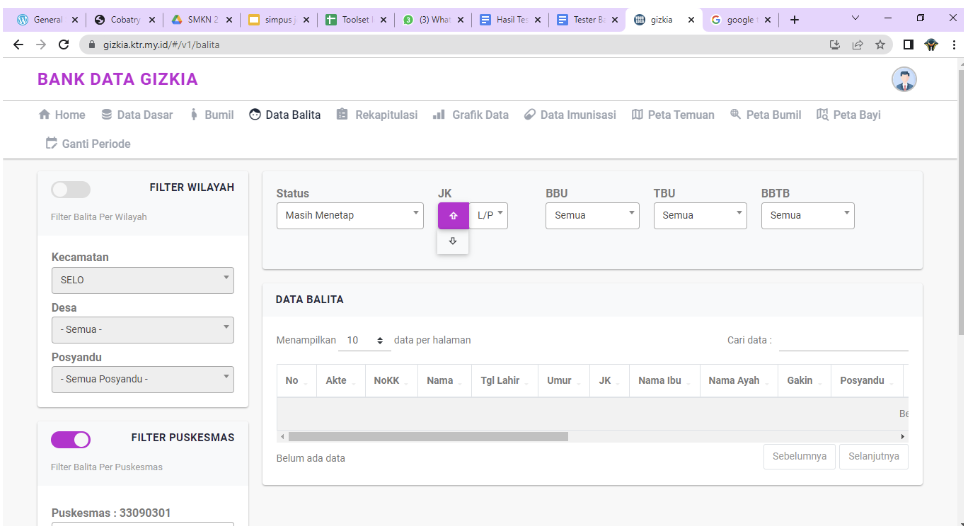Close the google tab
Viewport: 964px width, 526px height.
click(767, 20)
